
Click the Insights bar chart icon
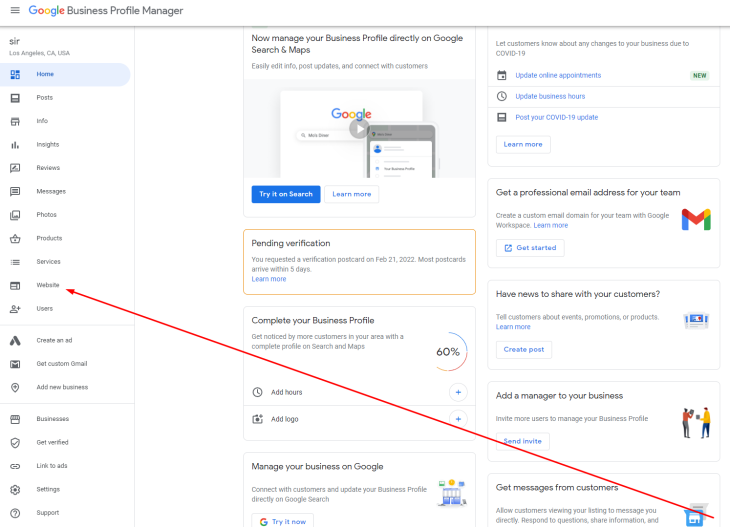point(15,145)
